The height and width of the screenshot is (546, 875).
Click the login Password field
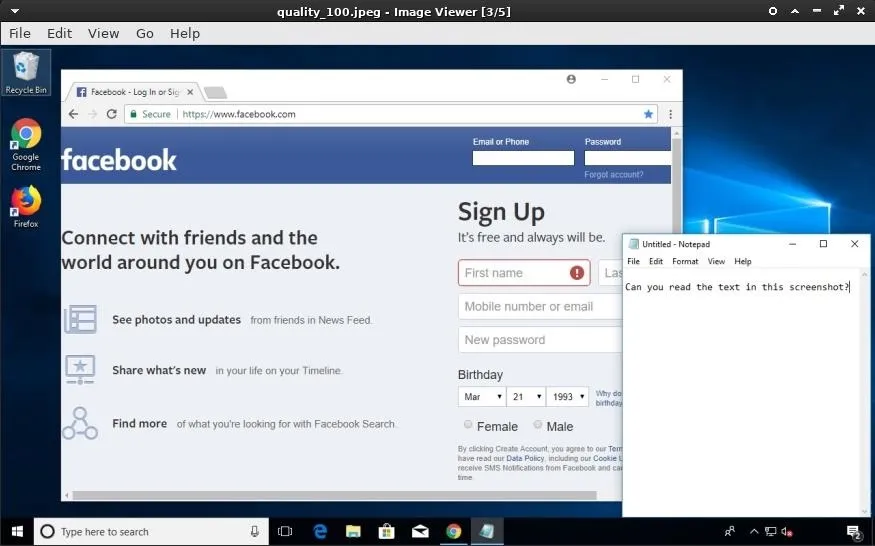627,158
